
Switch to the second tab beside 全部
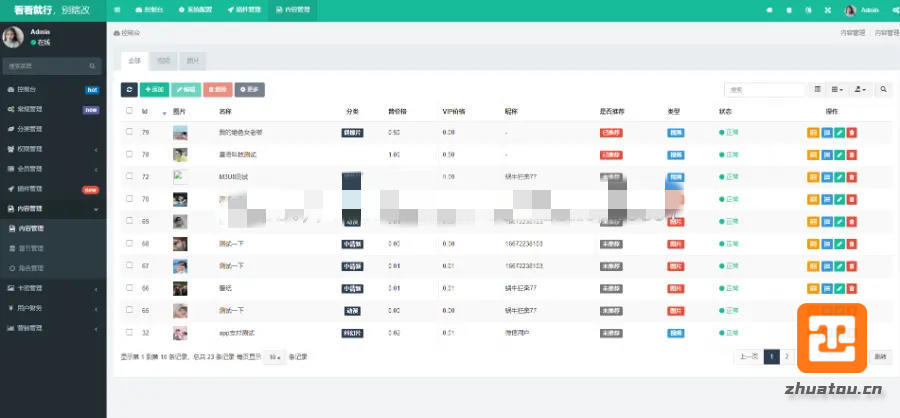tap(163, 61)
